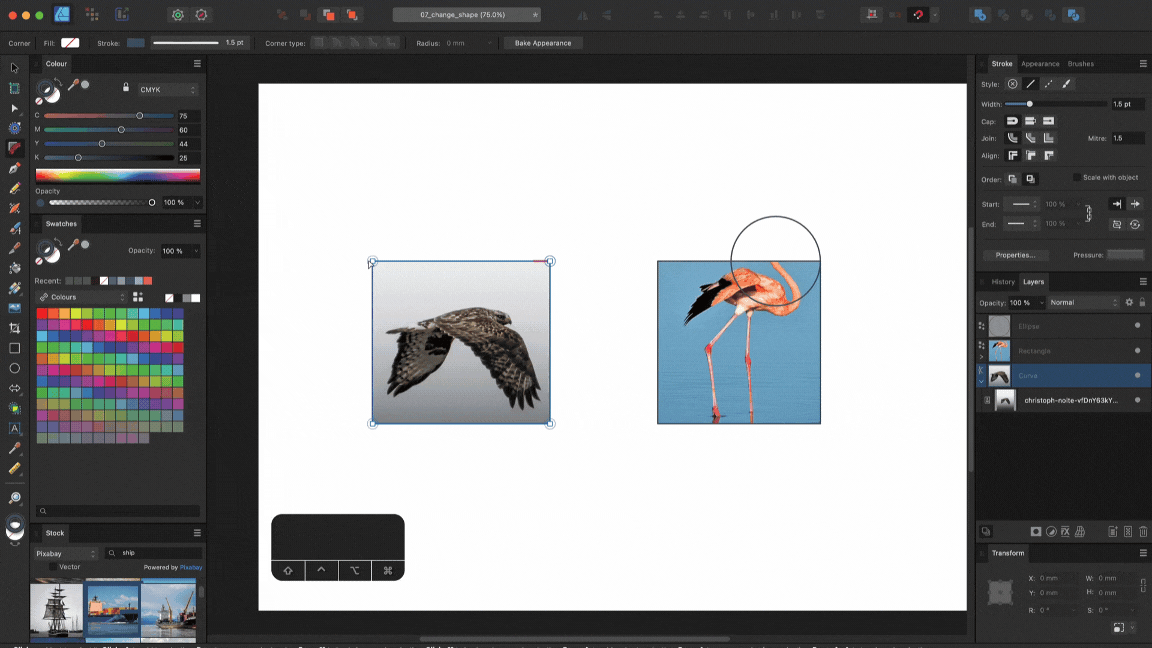Activate the Vector Crop tool
1152x648 pixels.
pos(14,329)
